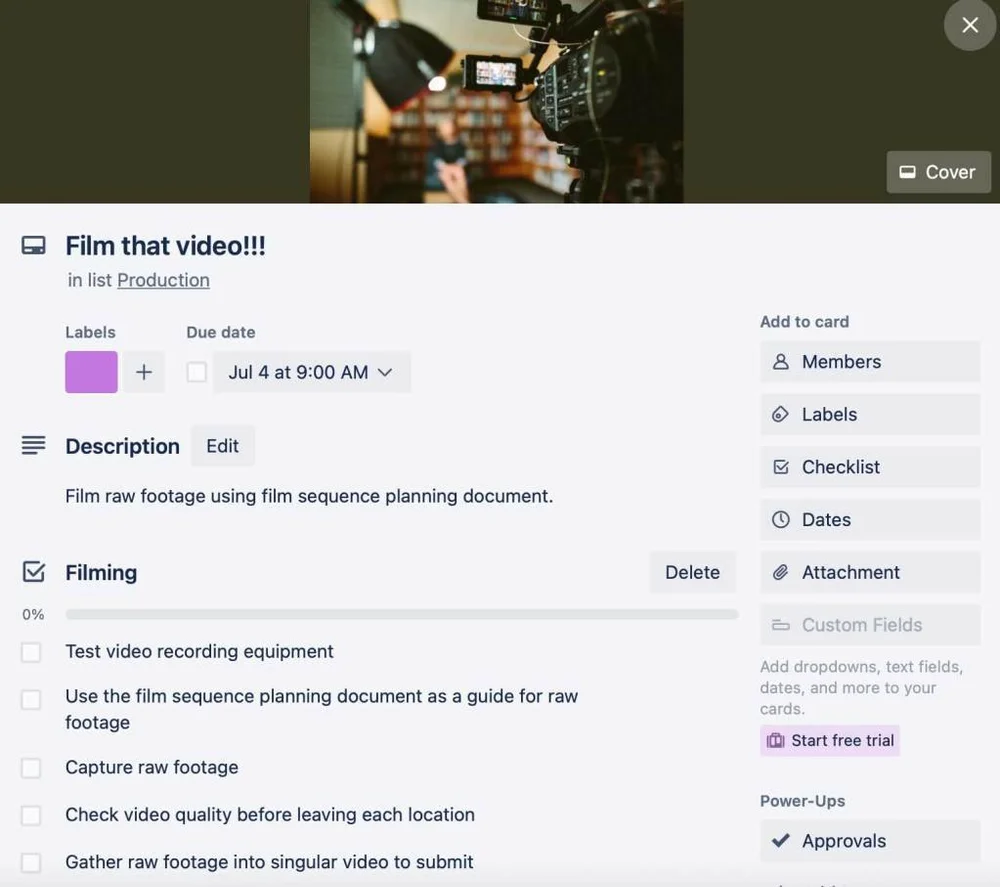The image size is (1000, 887).
Task: Open the Cover options button
Action: 938,172
